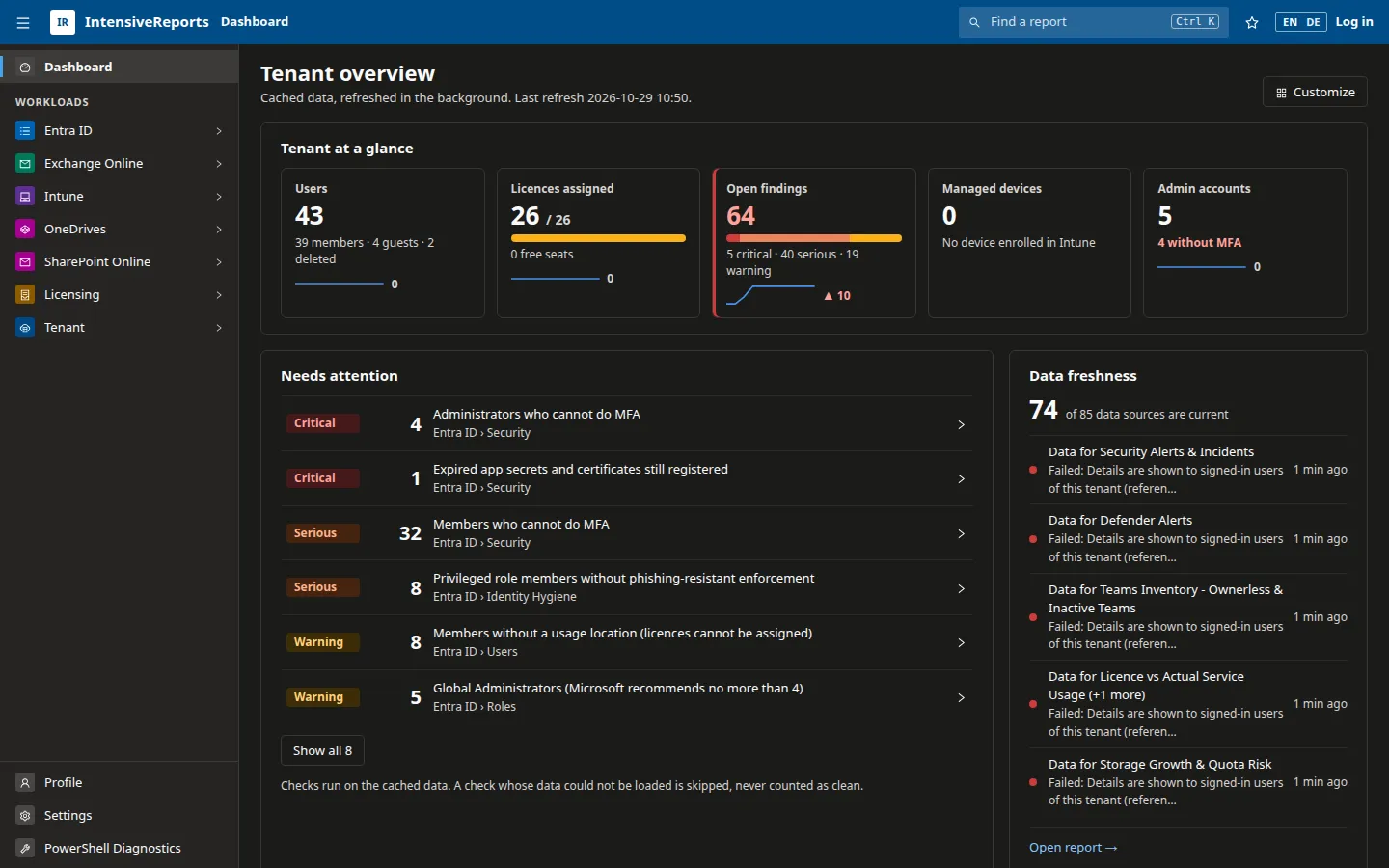Image resolution: width=1389 pixels, height=868 pixels.
Task: Click the Profile person icon
Action: (x=25, y=783)
